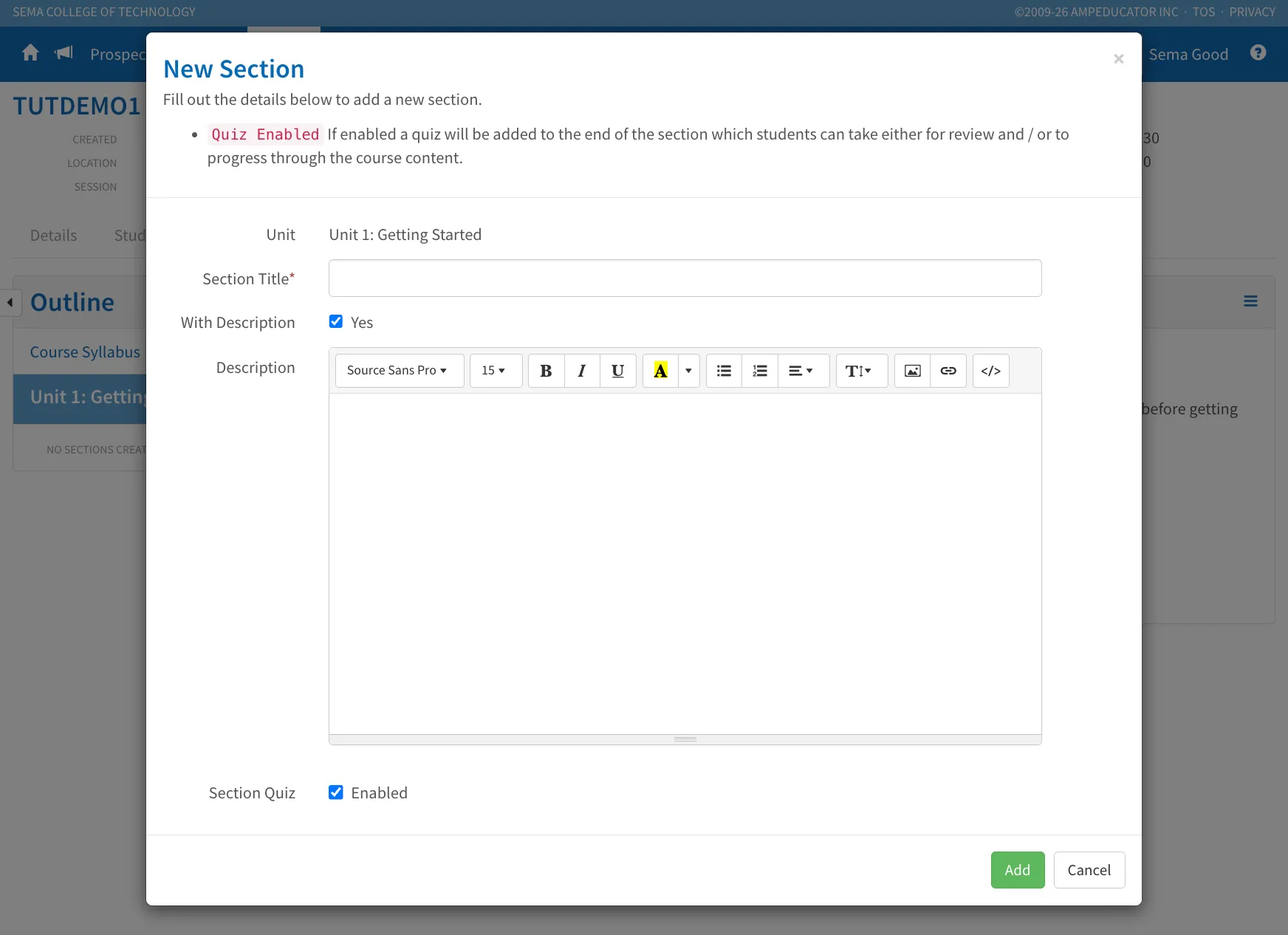Go to home page icon
The image size is (1288, 935).
[30, 53]
